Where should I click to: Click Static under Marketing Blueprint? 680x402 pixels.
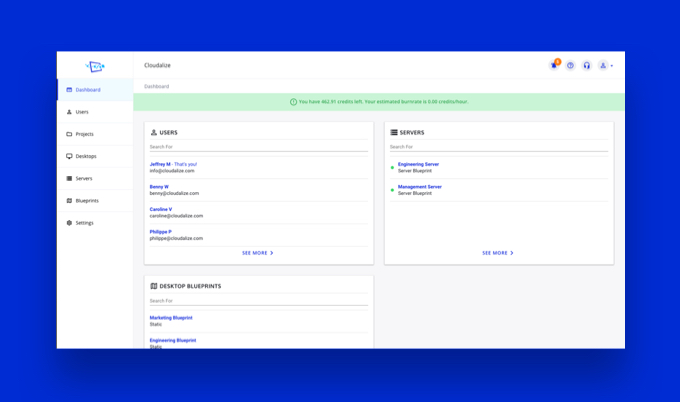coord(156,324)
